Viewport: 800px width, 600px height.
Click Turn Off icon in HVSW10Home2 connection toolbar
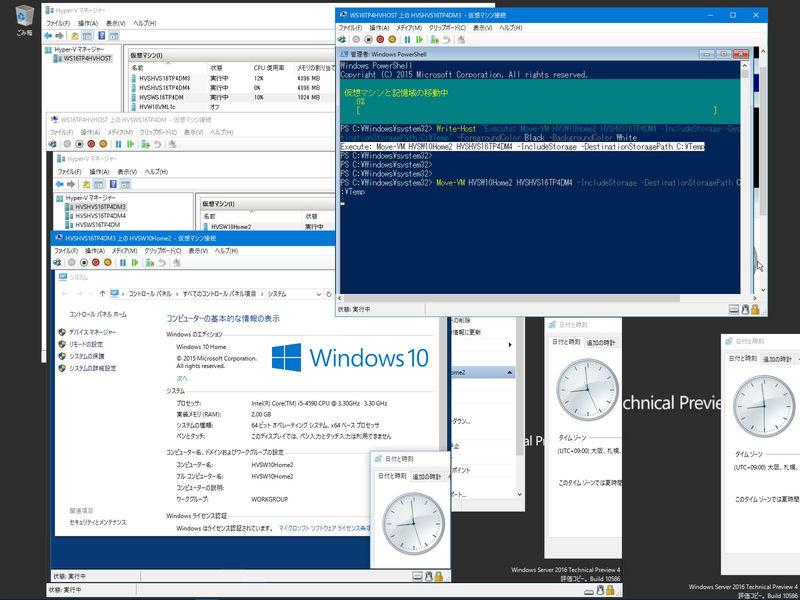click(84, 263)
